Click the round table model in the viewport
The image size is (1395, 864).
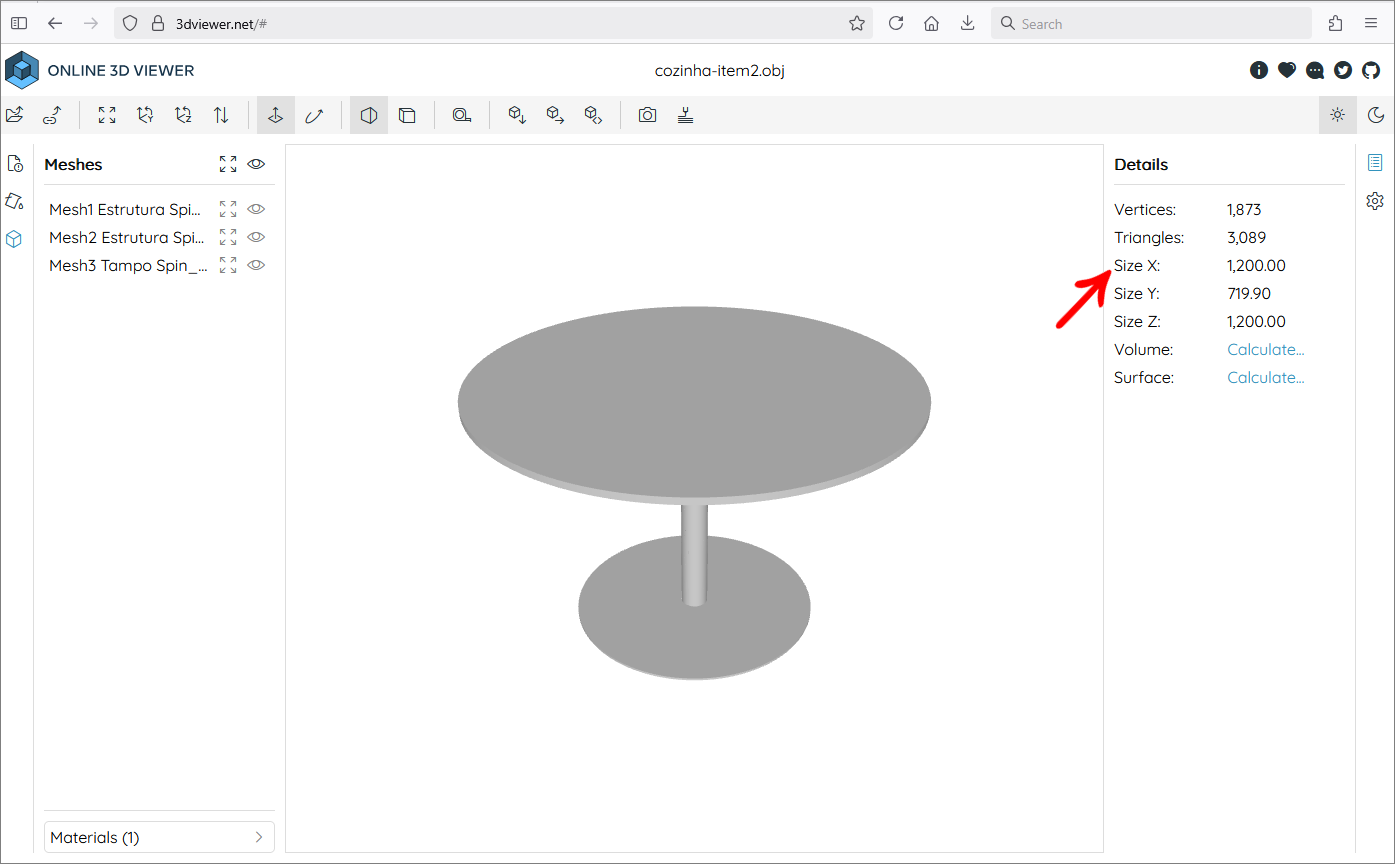click(x=694, y=404)
